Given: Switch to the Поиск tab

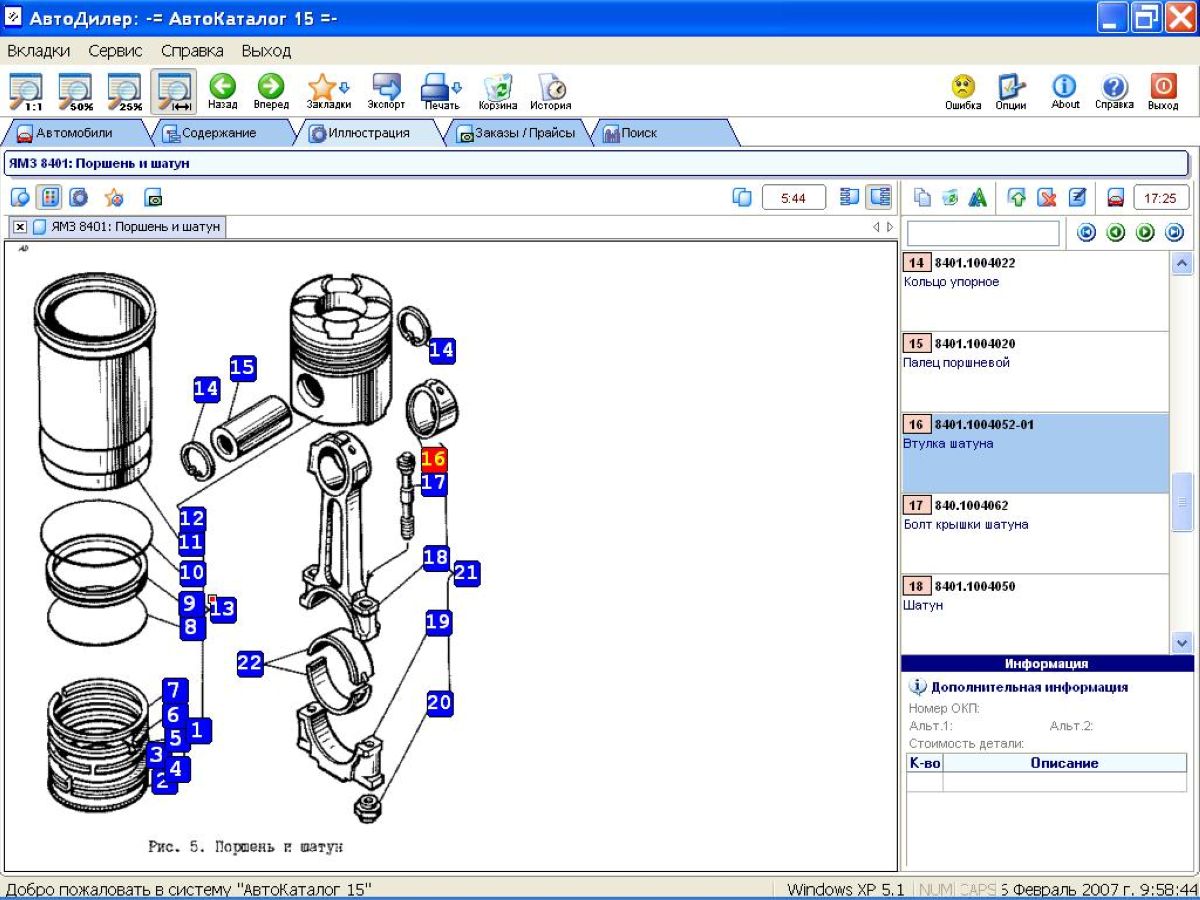Looking at the screenshot, I should (664, 133).
